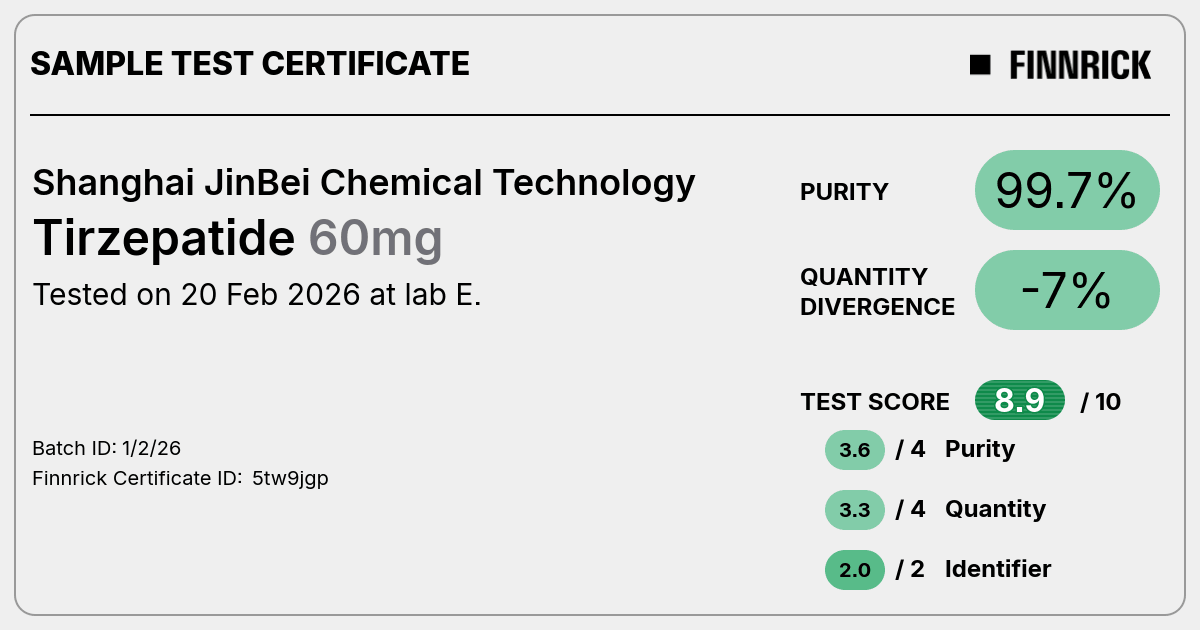The width and height of the screenshot is (1200, 630).
Task: Click the black square Finnrick logo icon
Action: [980, 65]
